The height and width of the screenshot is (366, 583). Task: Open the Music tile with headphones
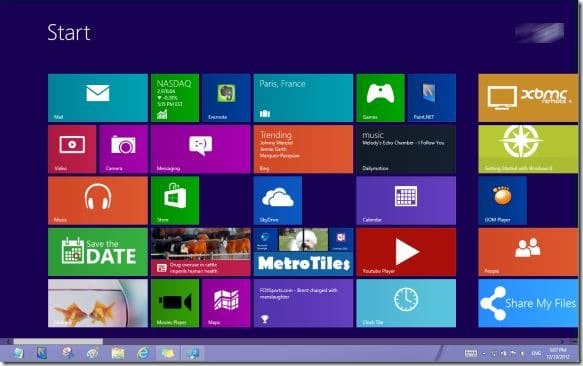(98, 200)
